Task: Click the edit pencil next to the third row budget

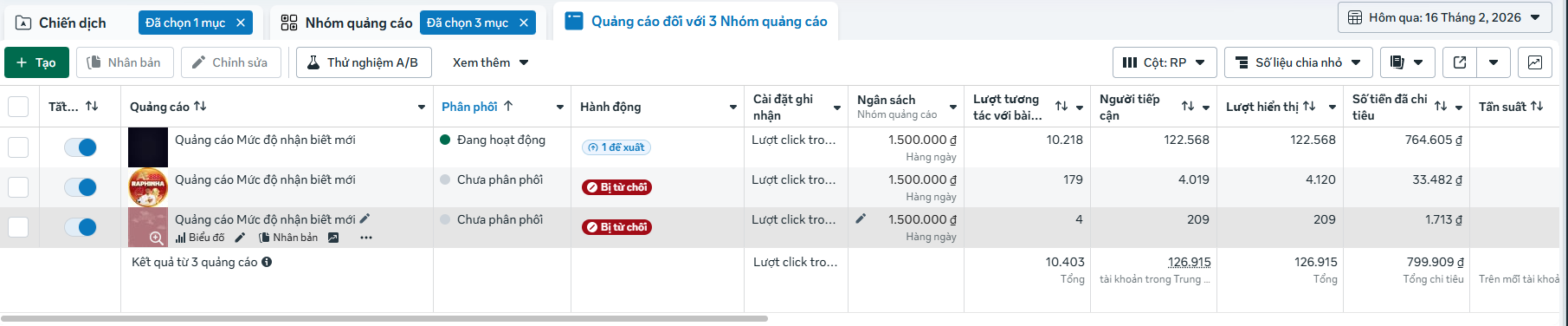Action: [861, 218]
